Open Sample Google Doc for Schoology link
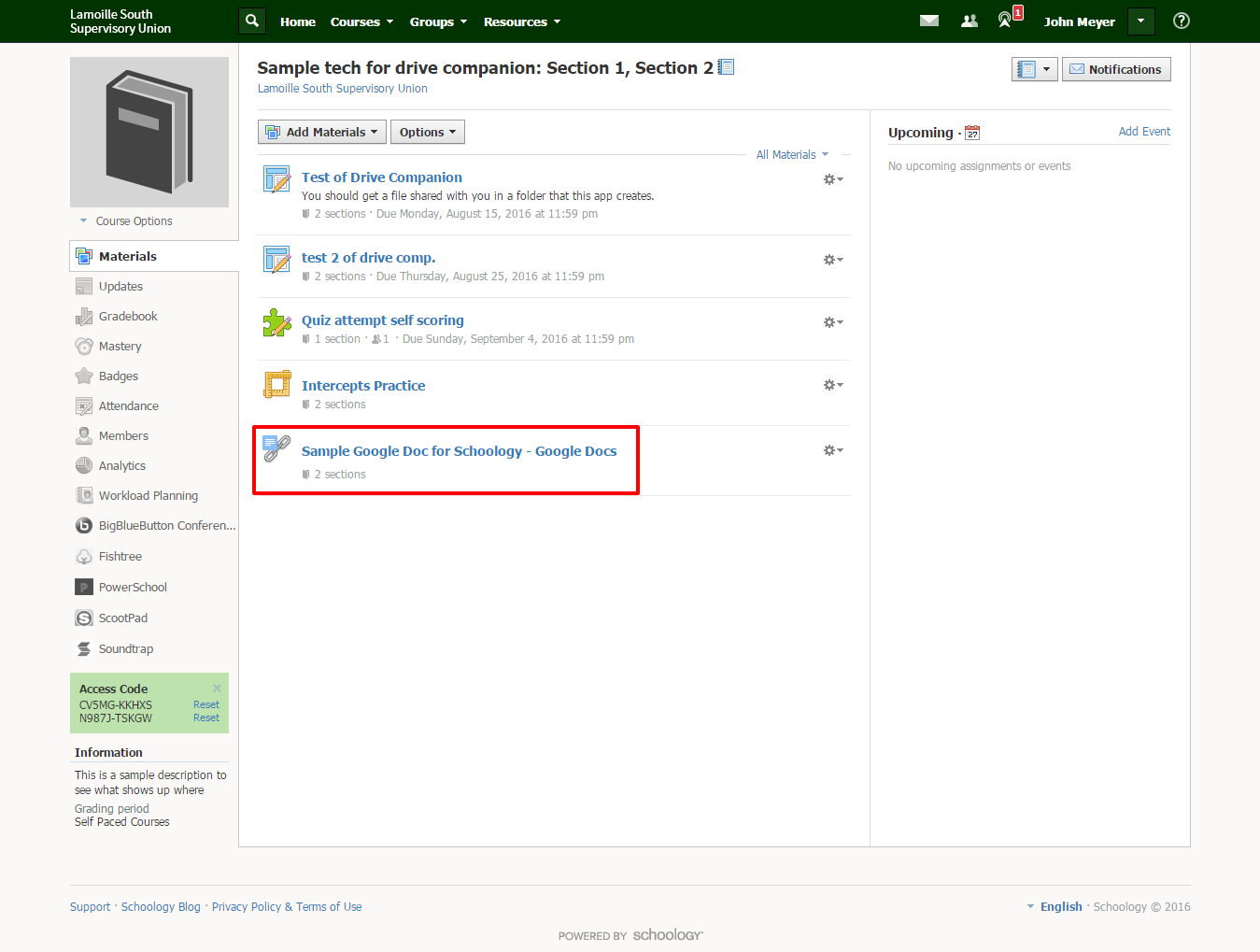This screenshot has height=952, width=1260. coord(460,451)
